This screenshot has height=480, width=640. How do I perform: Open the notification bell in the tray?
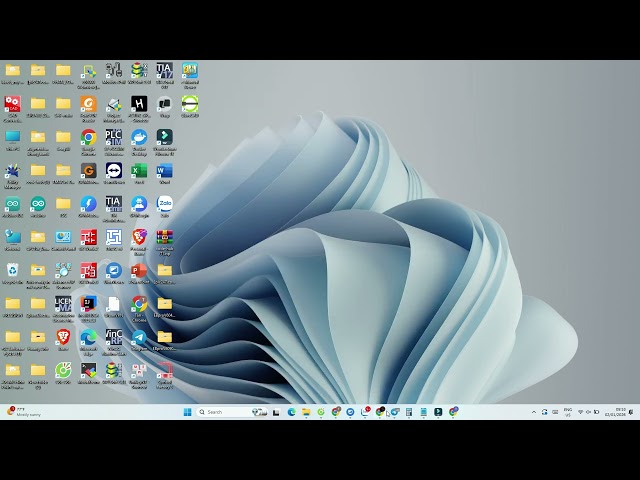[x=631, y=412]
